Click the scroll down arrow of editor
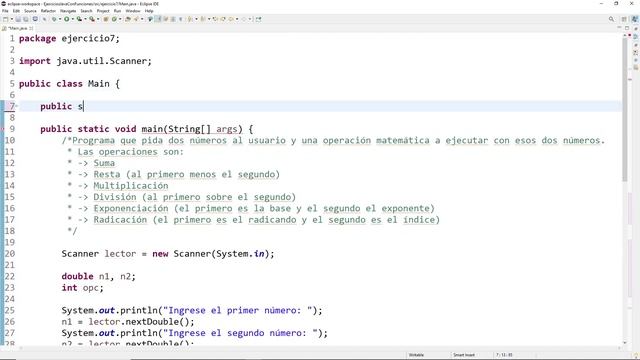 point(624,343)
